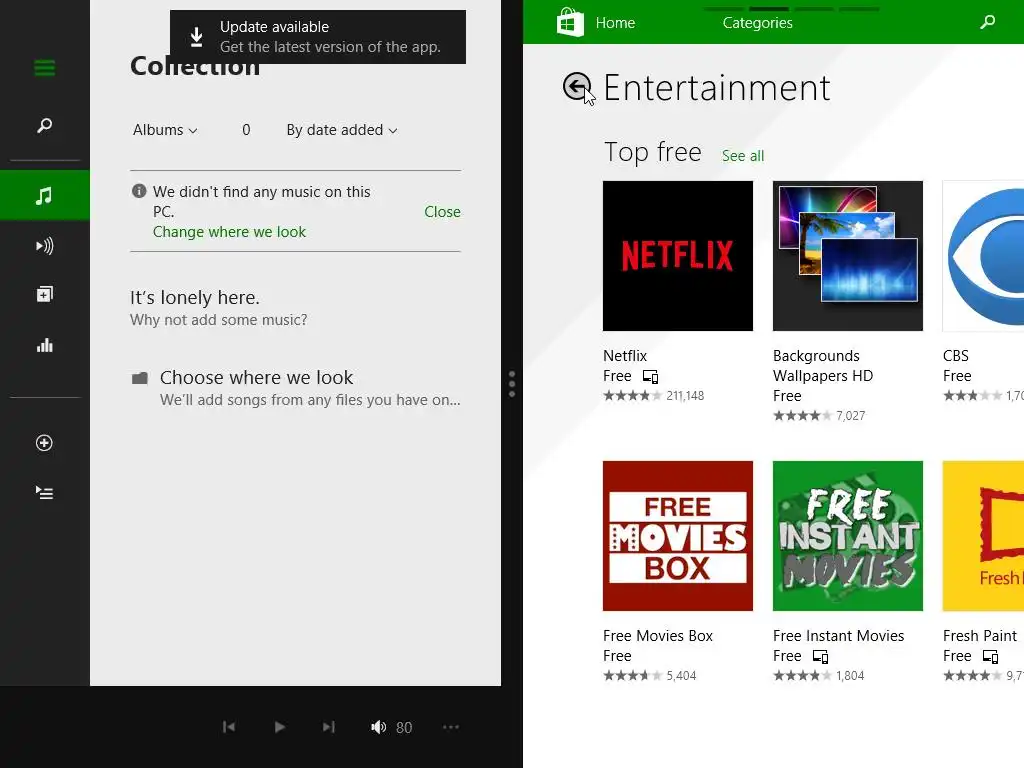This screenshot has width=1024, height=768.
Task: Click the Netflix star rating 211,148
Action: click(x=653, y=396)
